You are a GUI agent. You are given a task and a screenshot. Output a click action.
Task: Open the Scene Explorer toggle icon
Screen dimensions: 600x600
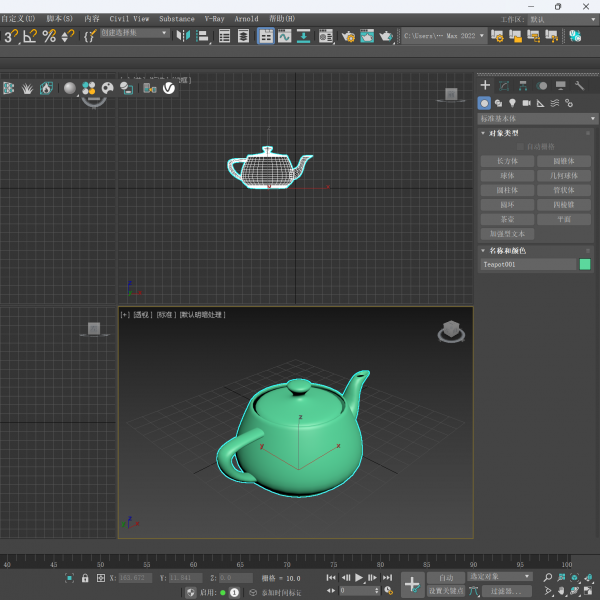pyautogui.click(x=225, y=36)
